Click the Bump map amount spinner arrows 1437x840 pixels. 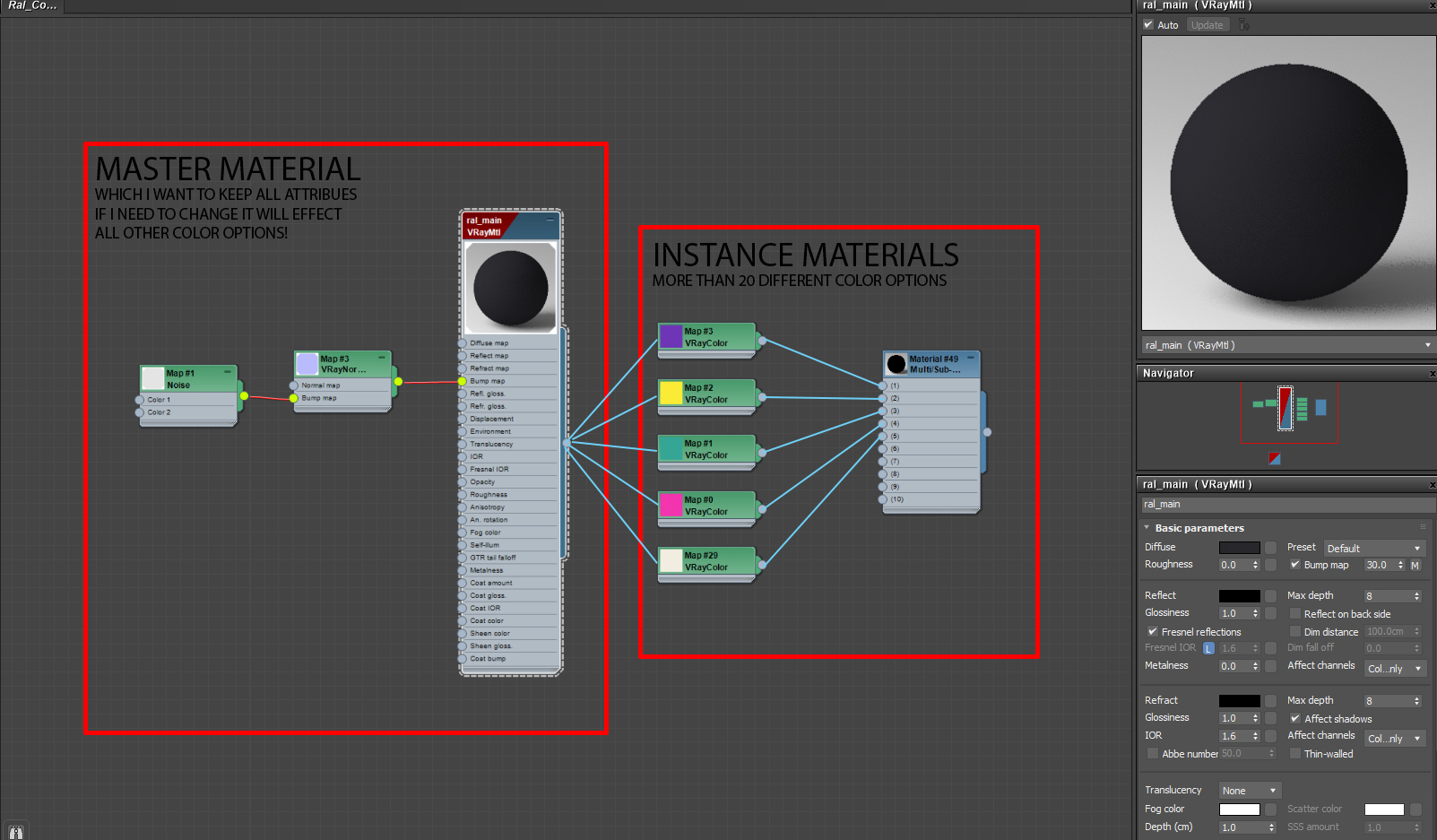(1400, 565)
